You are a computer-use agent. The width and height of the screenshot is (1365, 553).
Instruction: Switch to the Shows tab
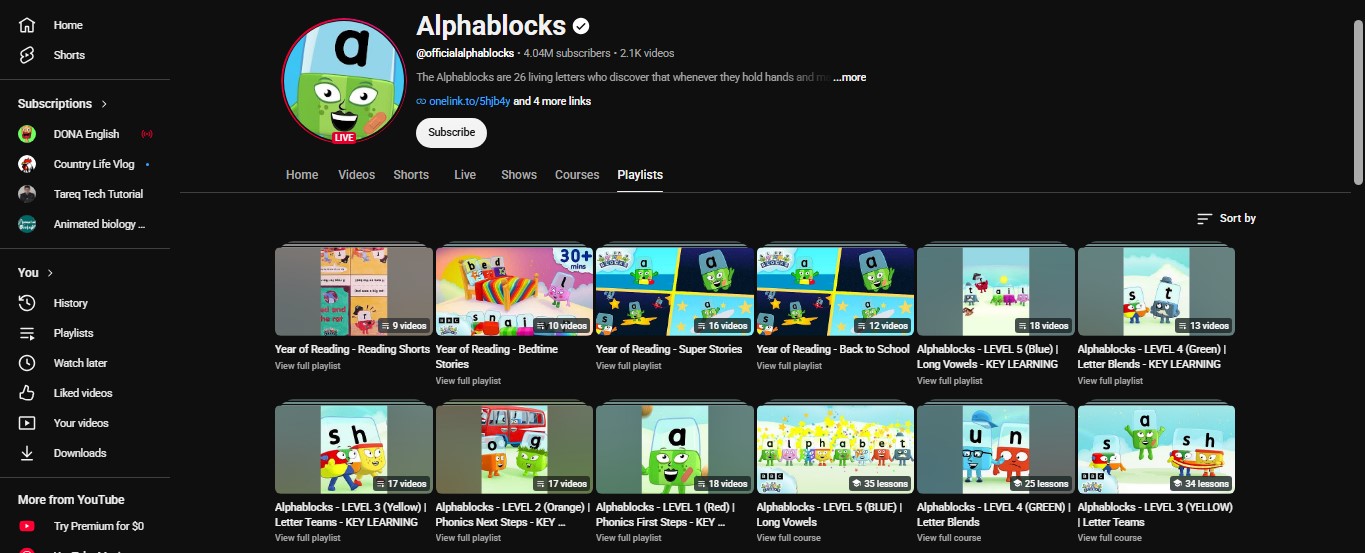[519, 175]
